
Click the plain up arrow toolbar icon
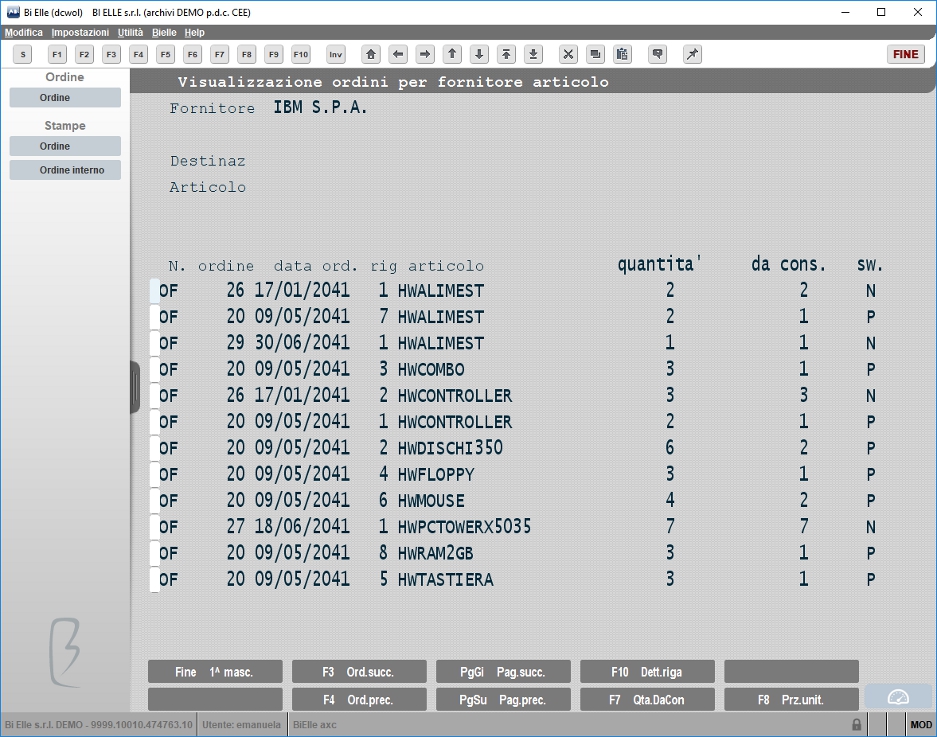[452, 54]
